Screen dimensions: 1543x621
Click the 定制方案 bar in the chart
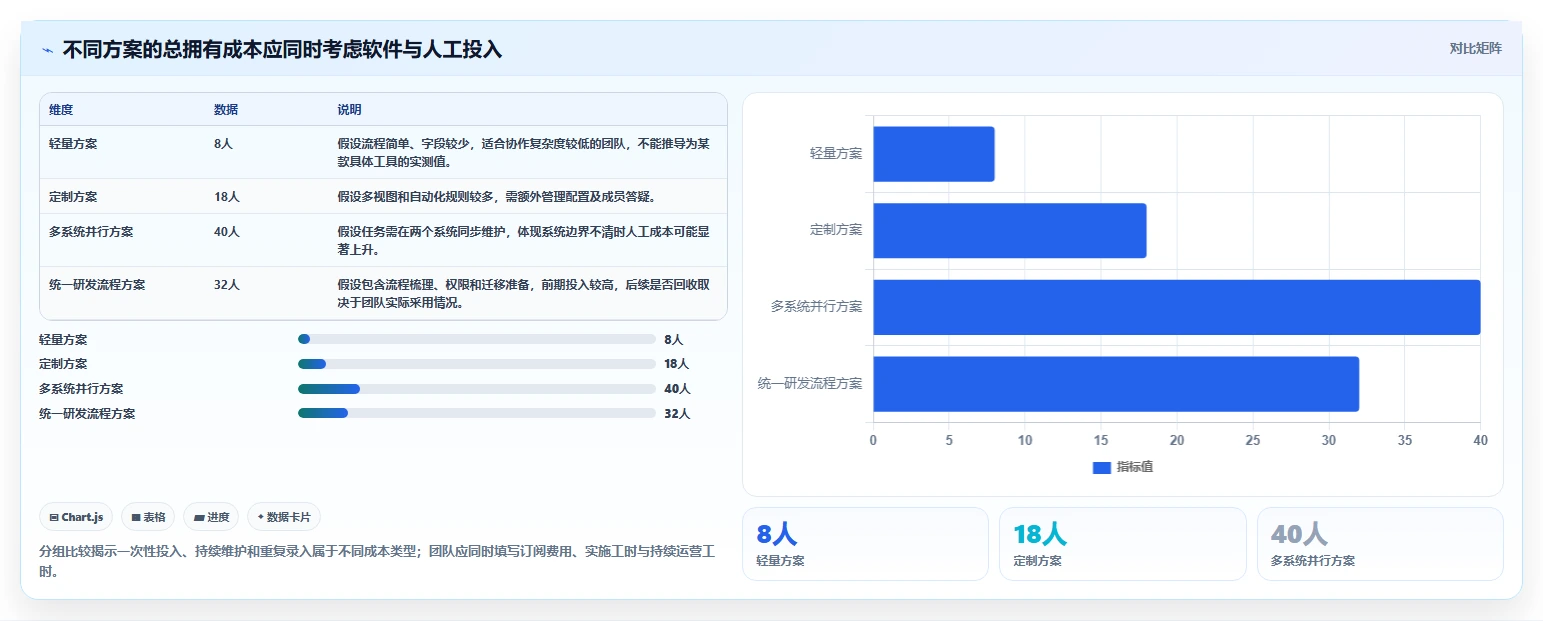coord(1010,230)
